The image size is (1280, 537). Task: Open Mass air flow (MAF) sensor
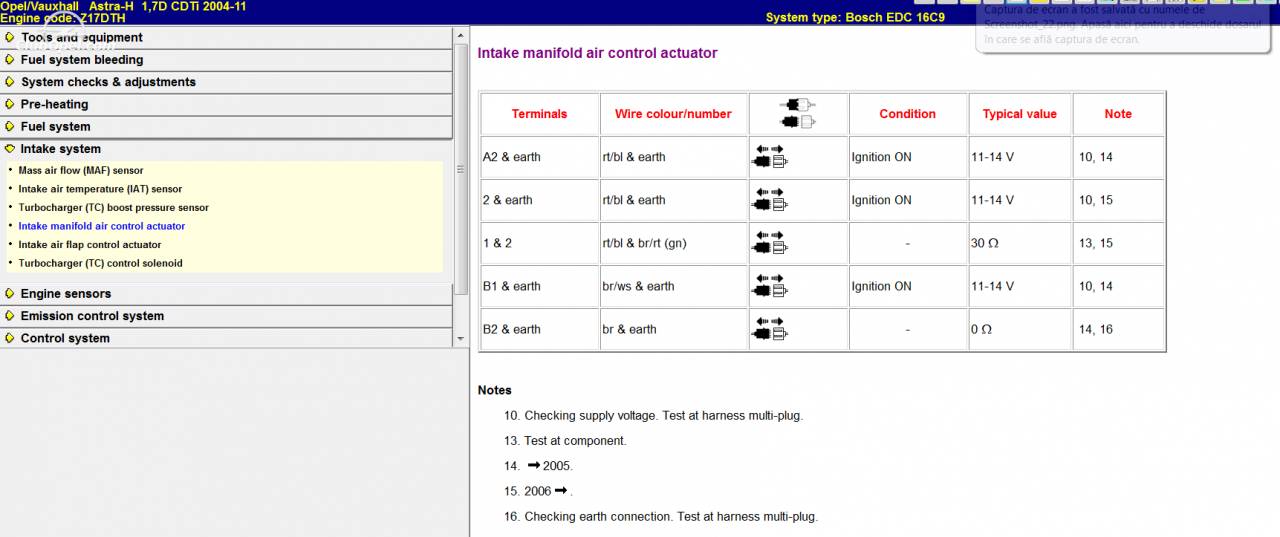coord(81,170)
